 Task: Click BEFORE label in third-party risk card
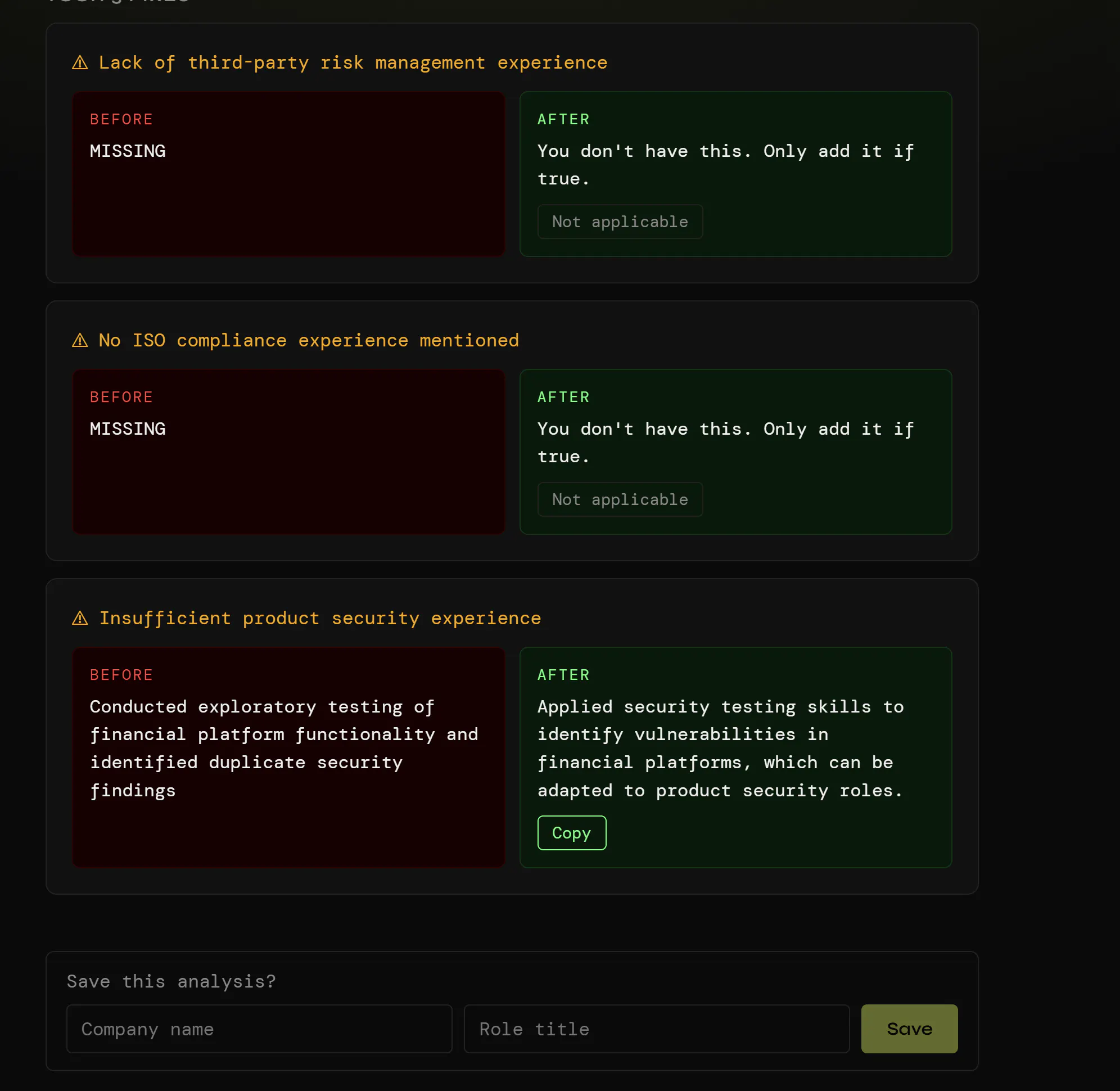[x=121, y=119]
